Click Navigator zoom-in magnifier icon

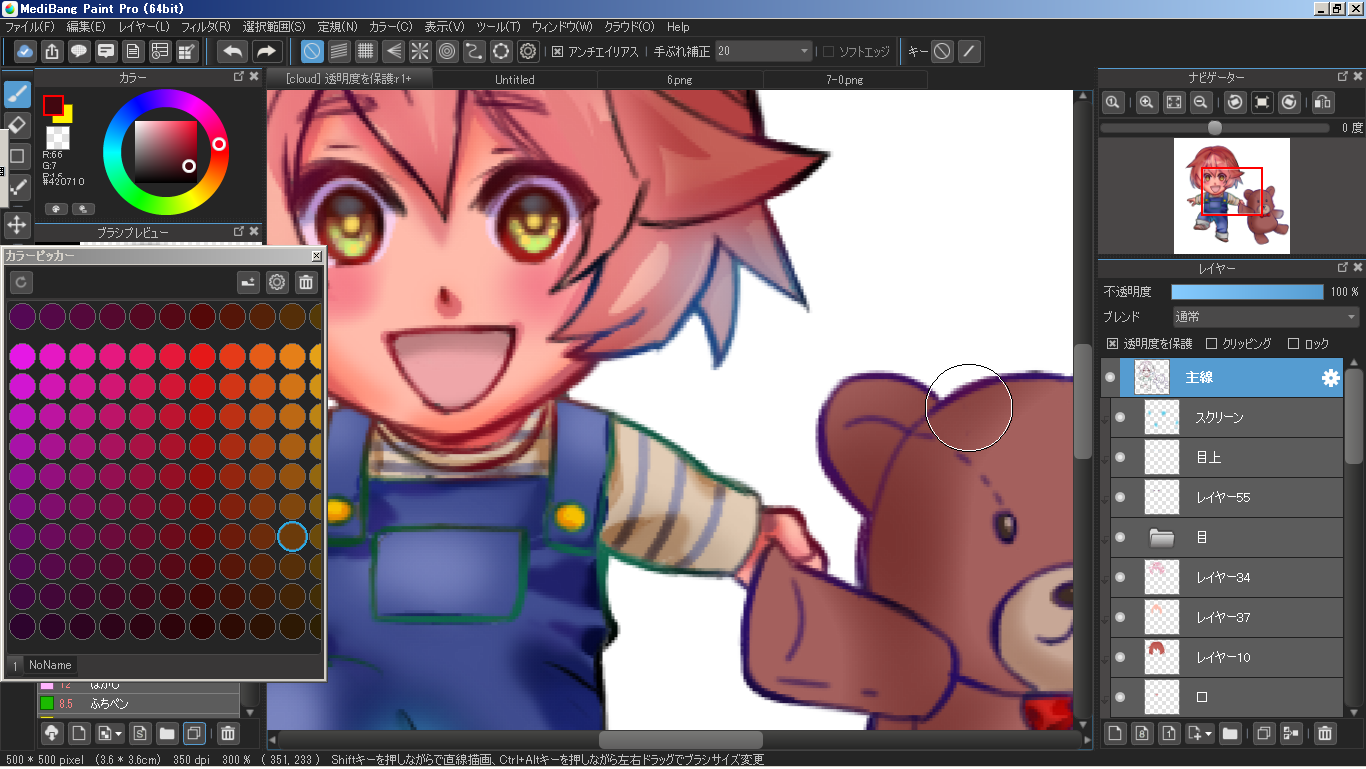(1147, 102)
